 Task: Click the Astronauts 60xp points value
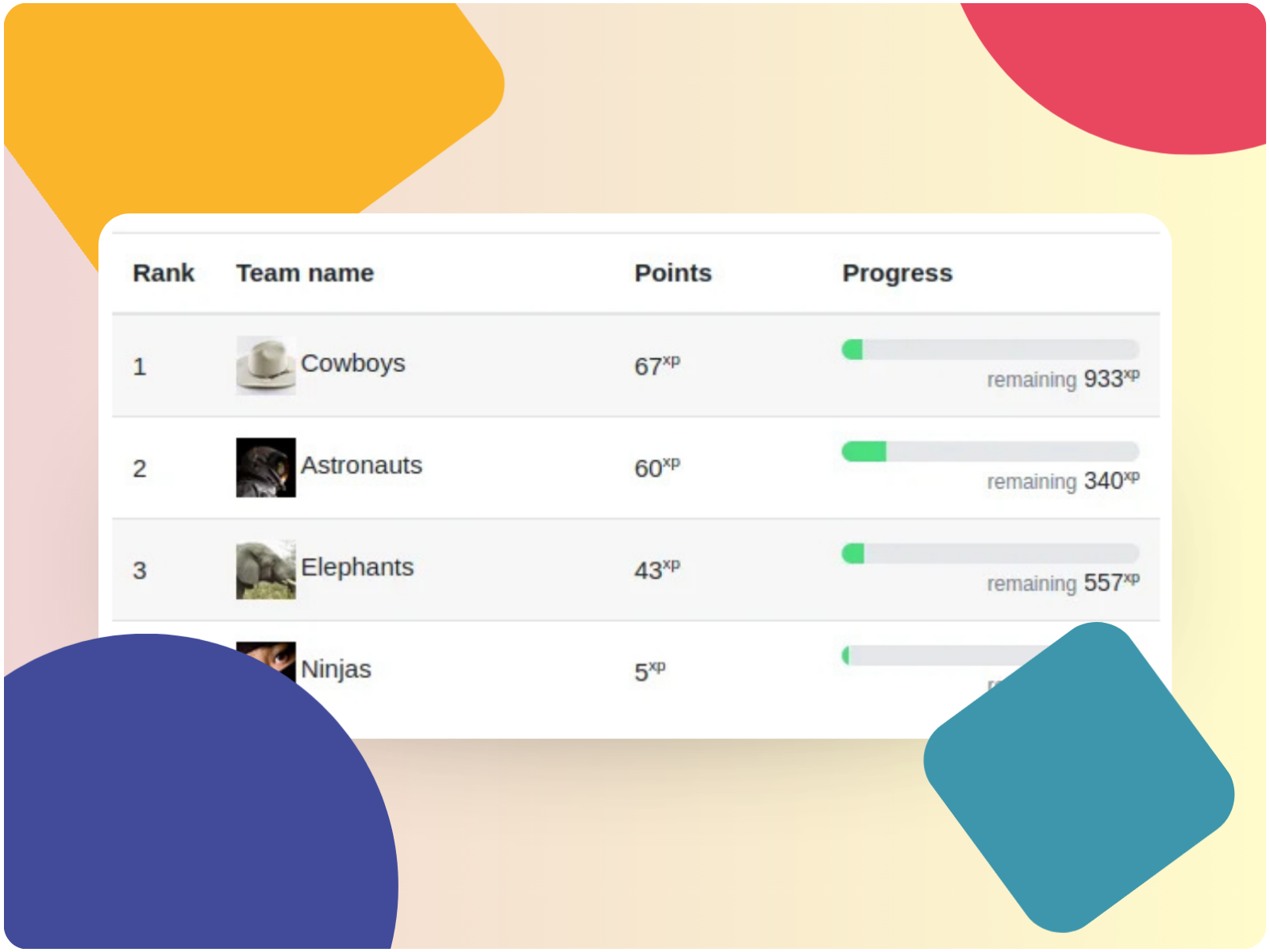click(x=656, y=468)
